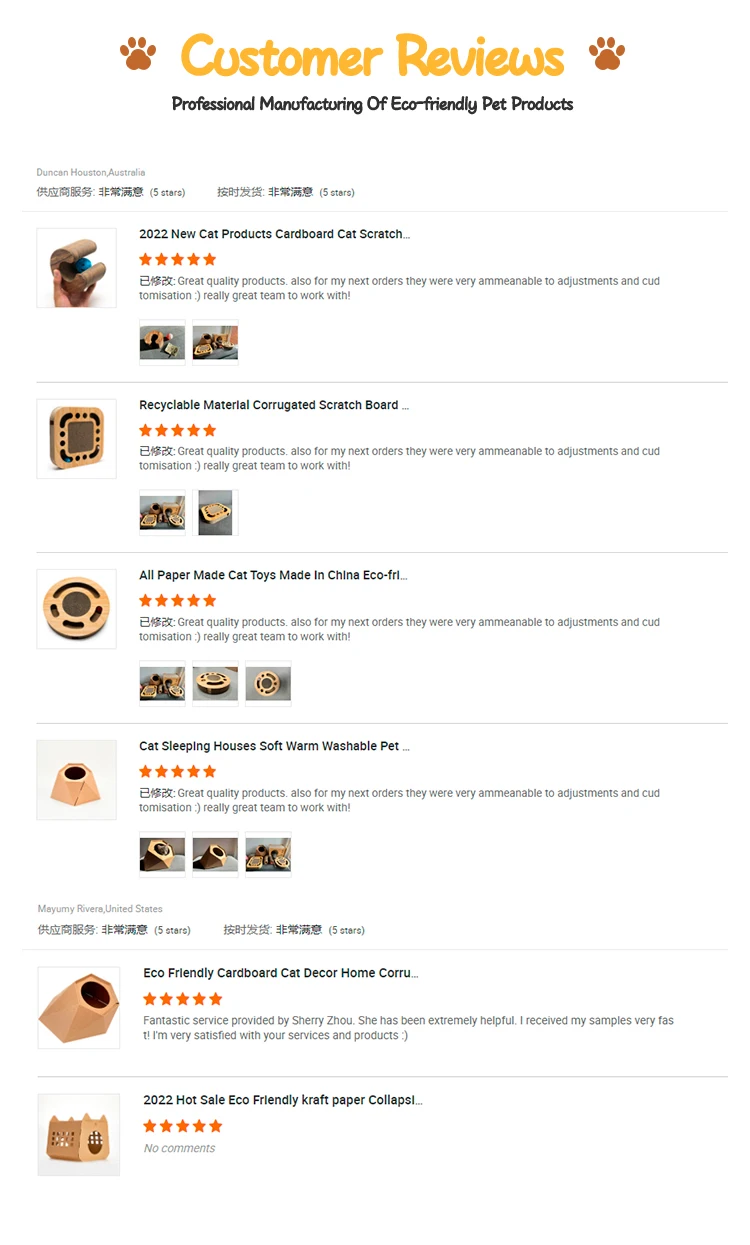750x1245 pixels.
Task: View the Cat Sleeping Houses product image
Action: tap(77, 780)
